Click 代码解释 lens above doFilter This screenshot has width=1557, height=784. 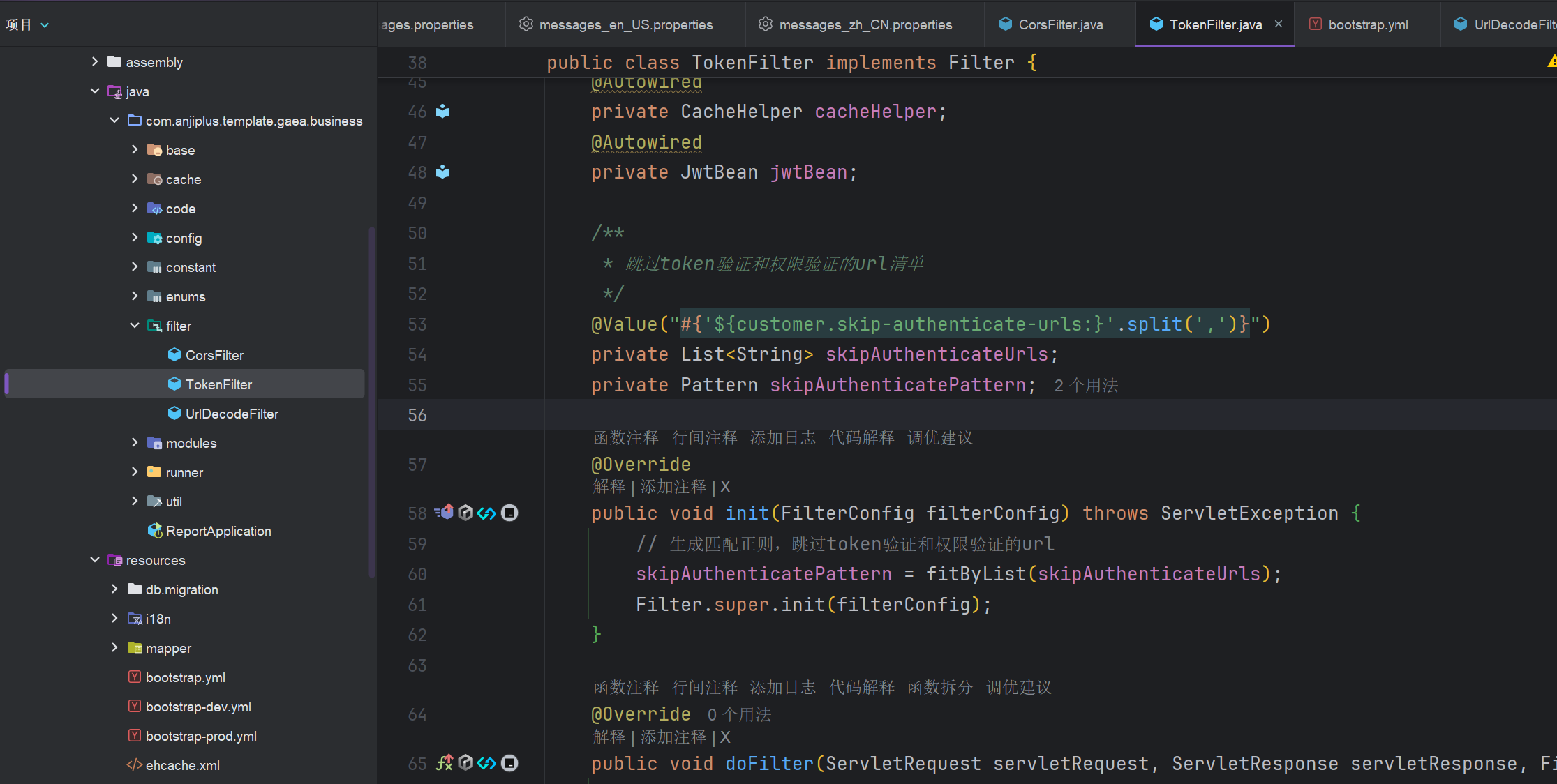point(861,688)
